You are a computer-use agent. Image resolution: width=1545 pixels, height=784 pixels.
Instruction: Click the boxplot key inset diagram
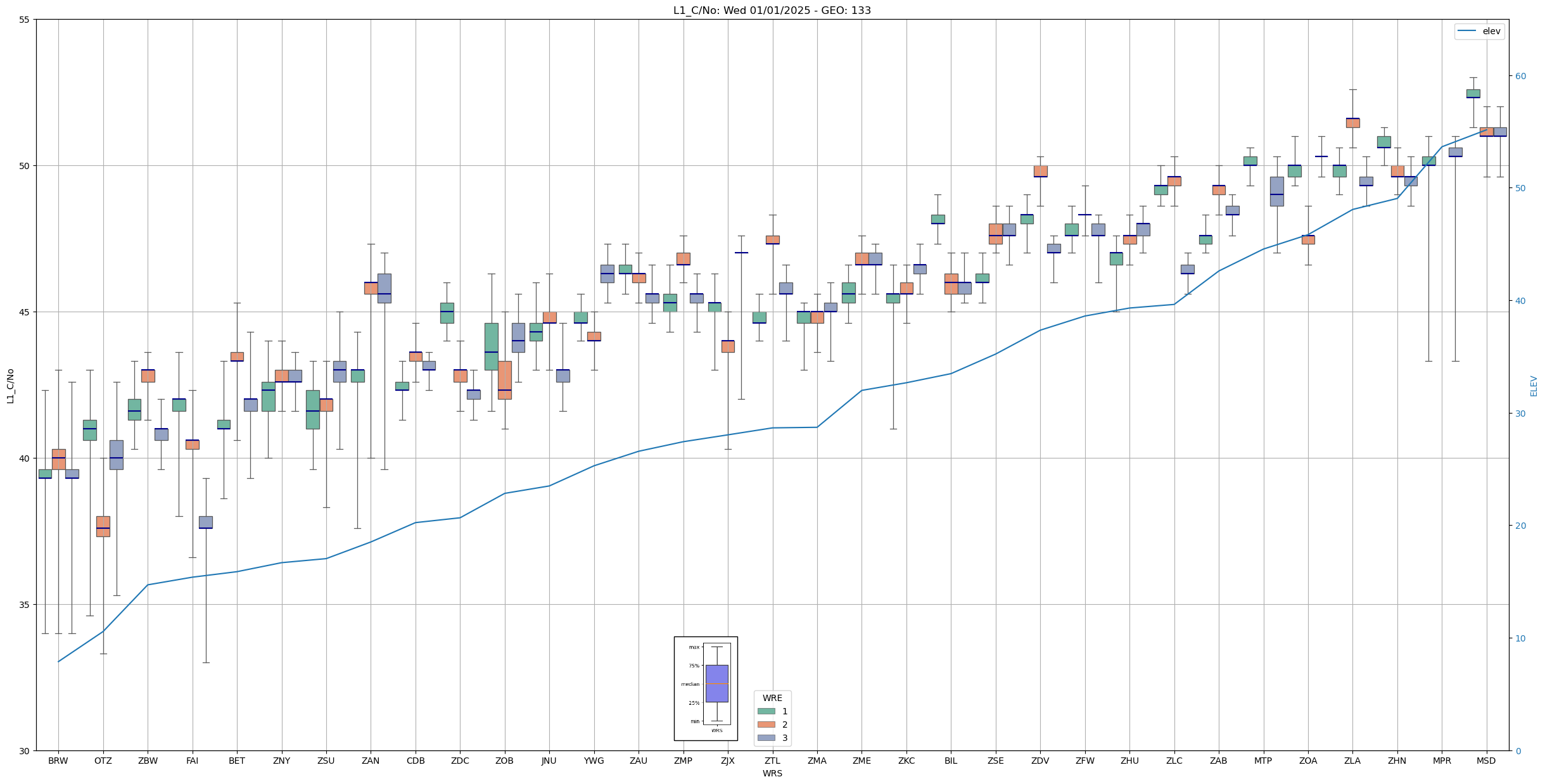(705, 688)
